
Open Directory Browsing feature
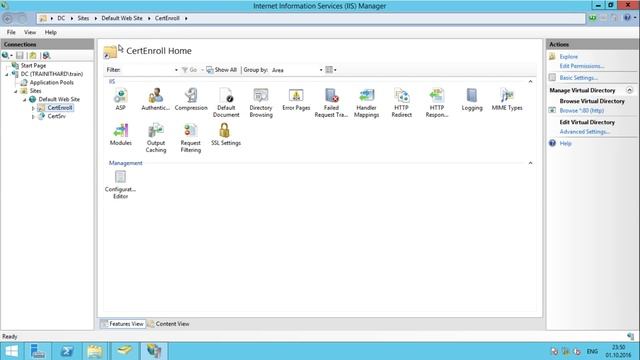[261, 103]
